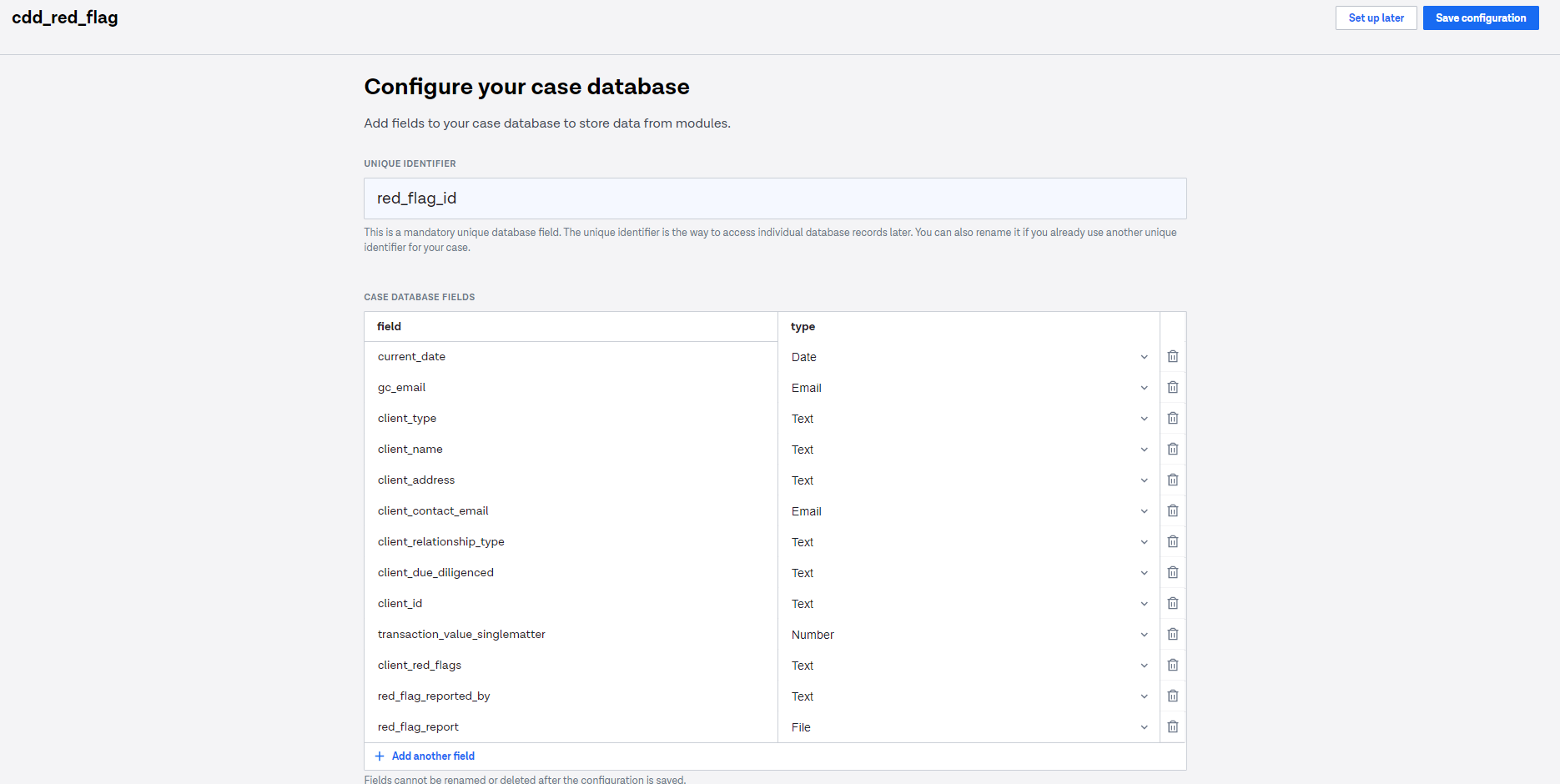The height and width of the screenshot is (784, 1560).
Task: Edit the gc_email field name
Action: (x=571, y=387)
